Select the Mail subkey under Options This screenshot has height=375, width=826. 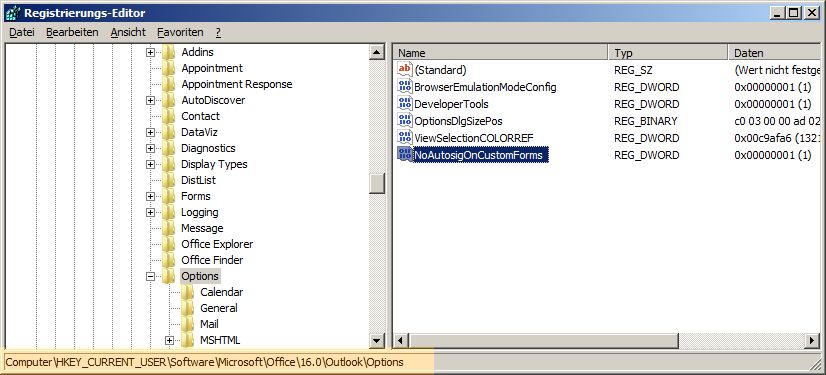[x=209, y=324]
